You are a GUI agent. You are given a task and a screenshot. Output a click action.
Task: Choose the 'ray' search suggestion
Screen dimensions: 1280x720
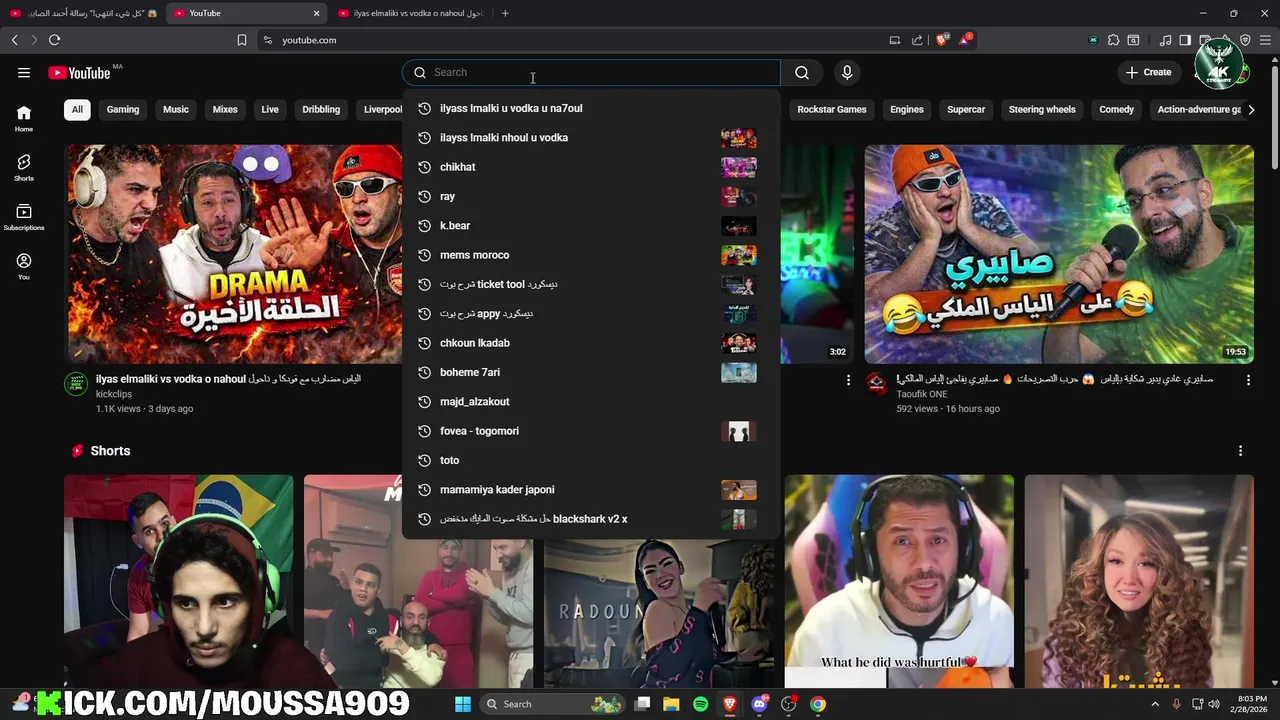point(591,196)
